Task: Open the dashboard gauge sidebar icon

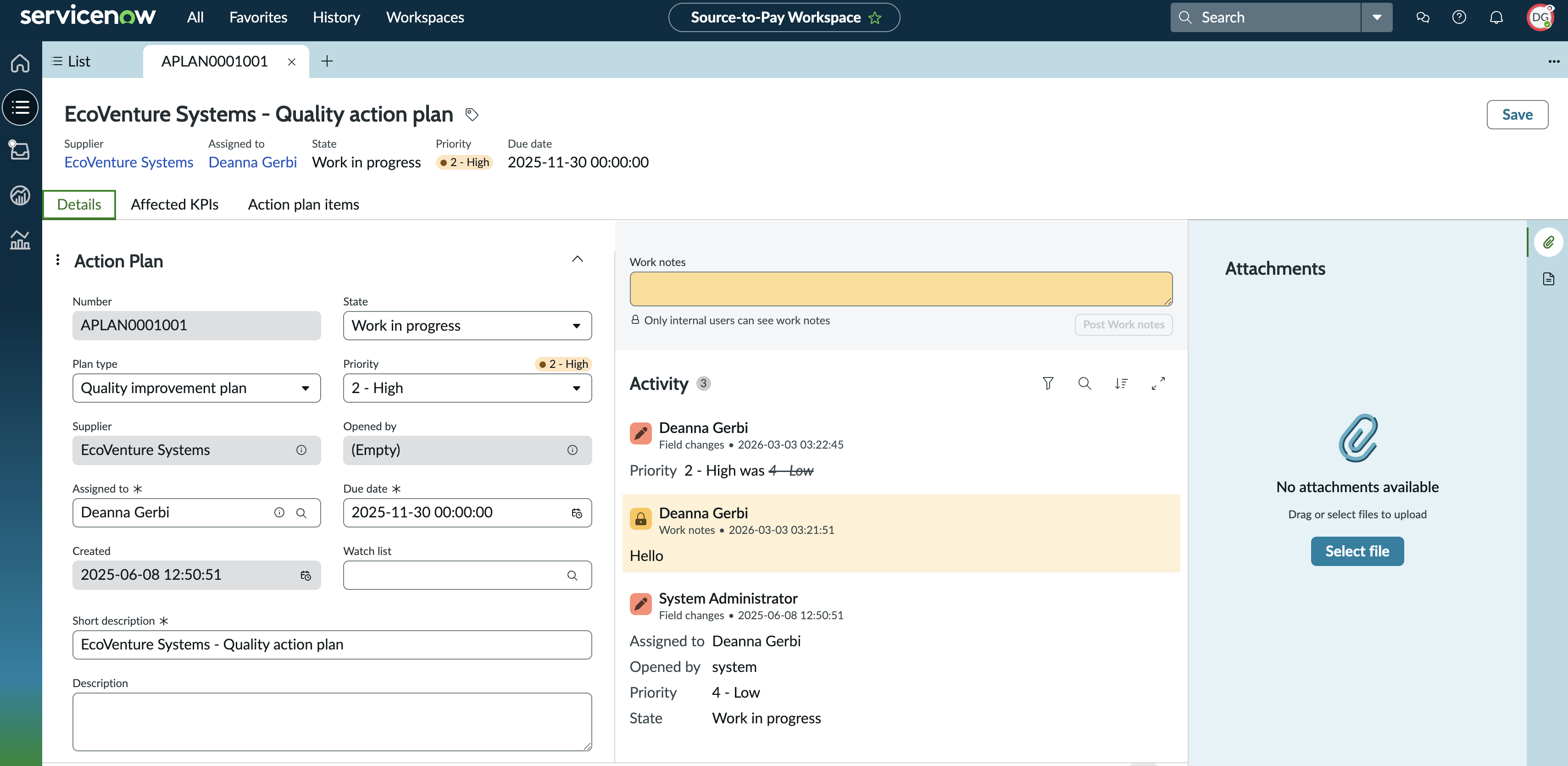Action: 20,194
